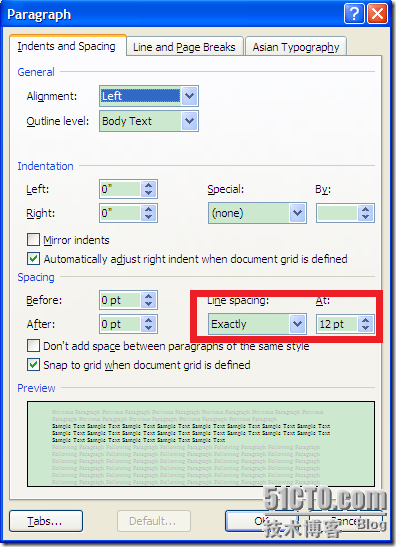The image size is (396, 547).
Task: Increase the Before spacing value
Action: click(x=149, y=296)
